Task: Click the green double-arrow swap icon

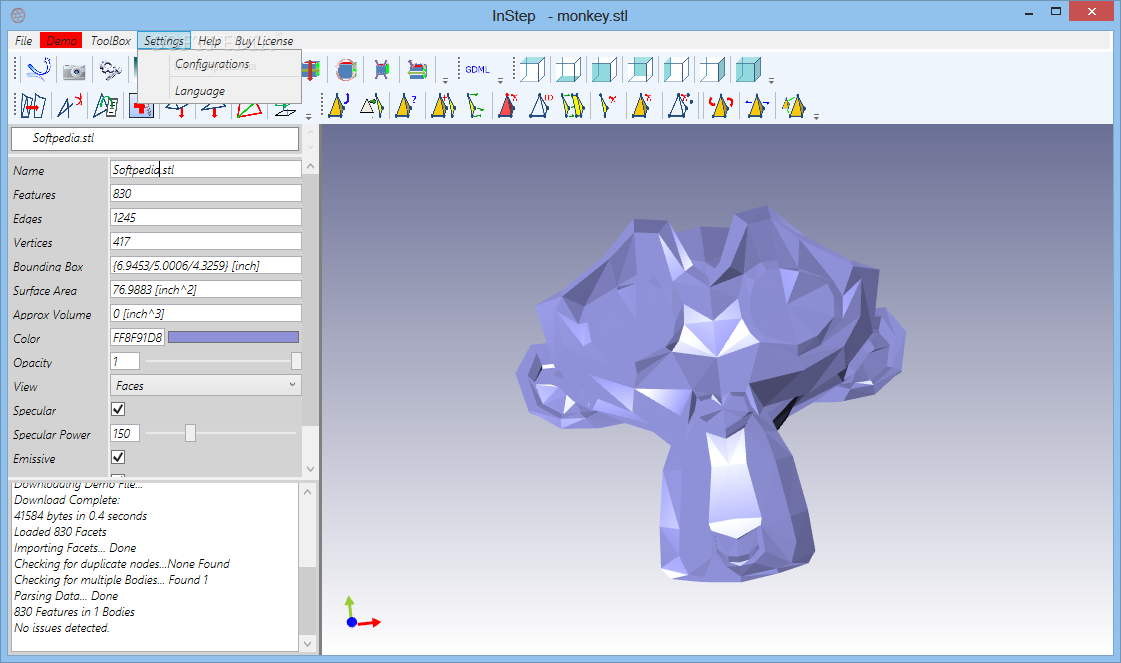Action: tap(417, 70)
